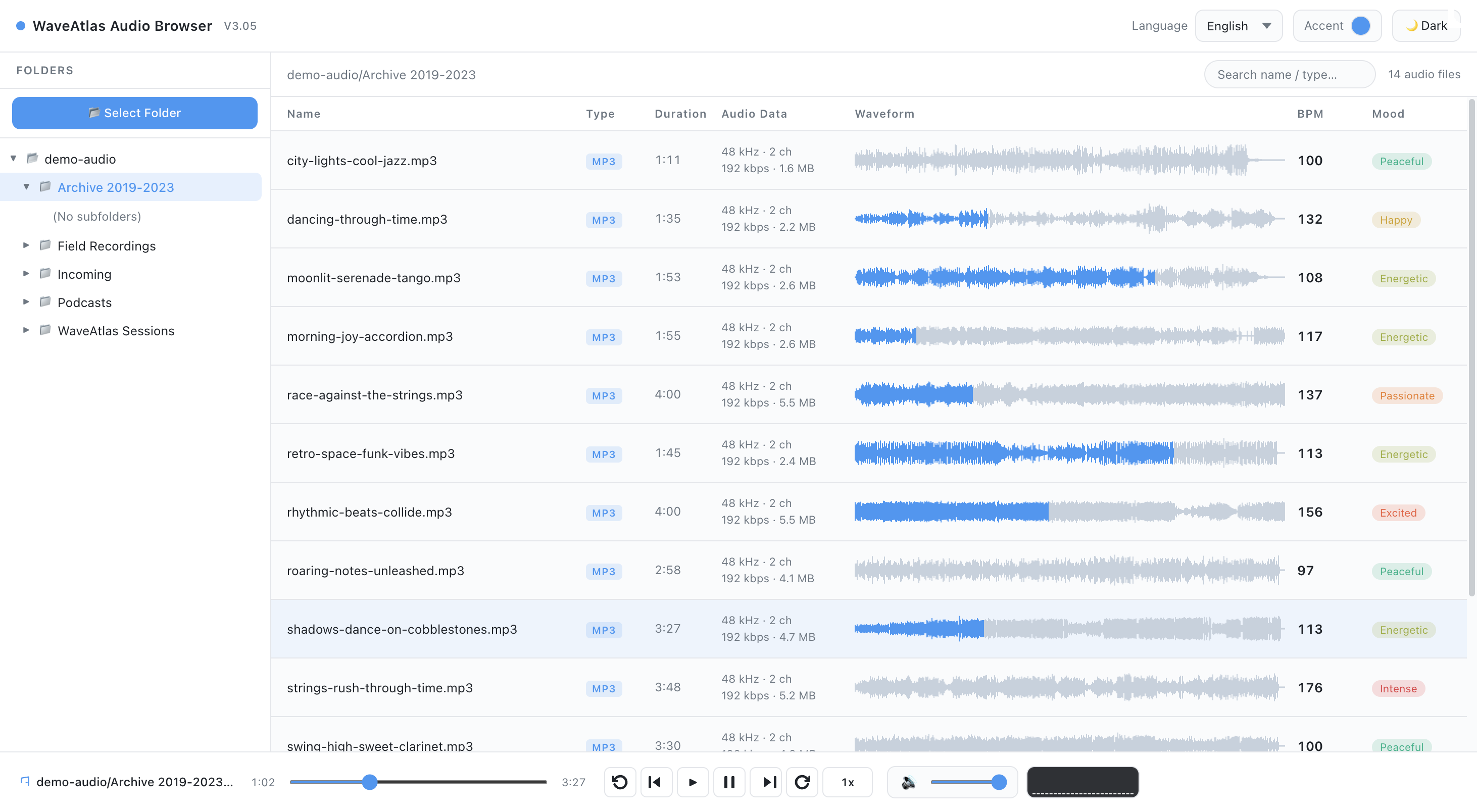Click the Select Folder button

[135, 113]
